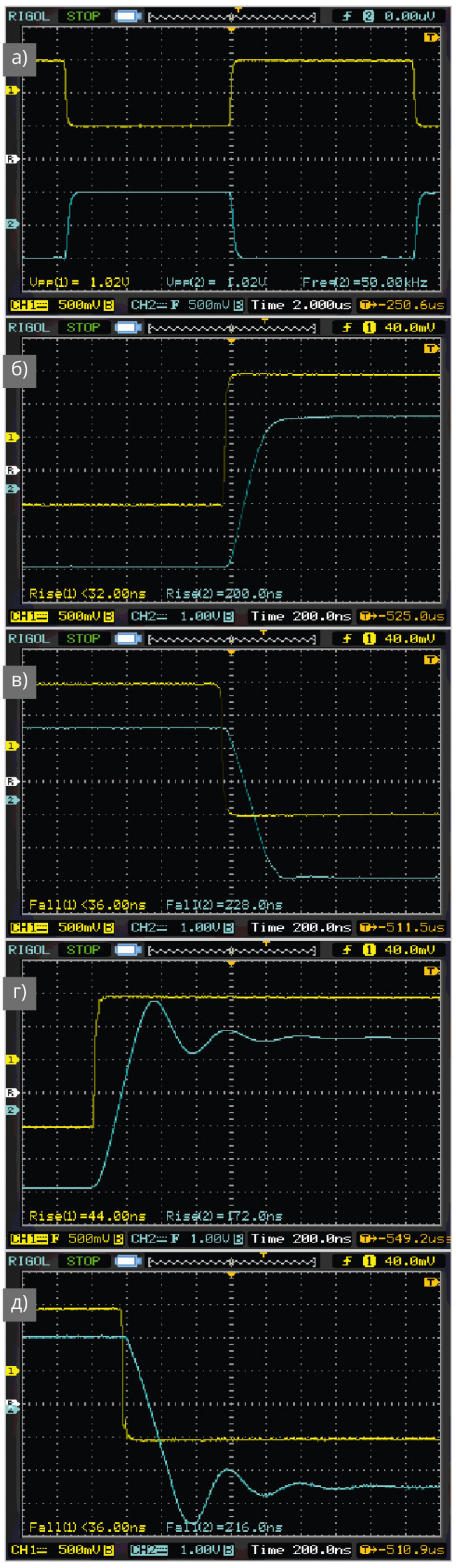Toggle the highlighted CH1 indicator in panel а)

29,305
